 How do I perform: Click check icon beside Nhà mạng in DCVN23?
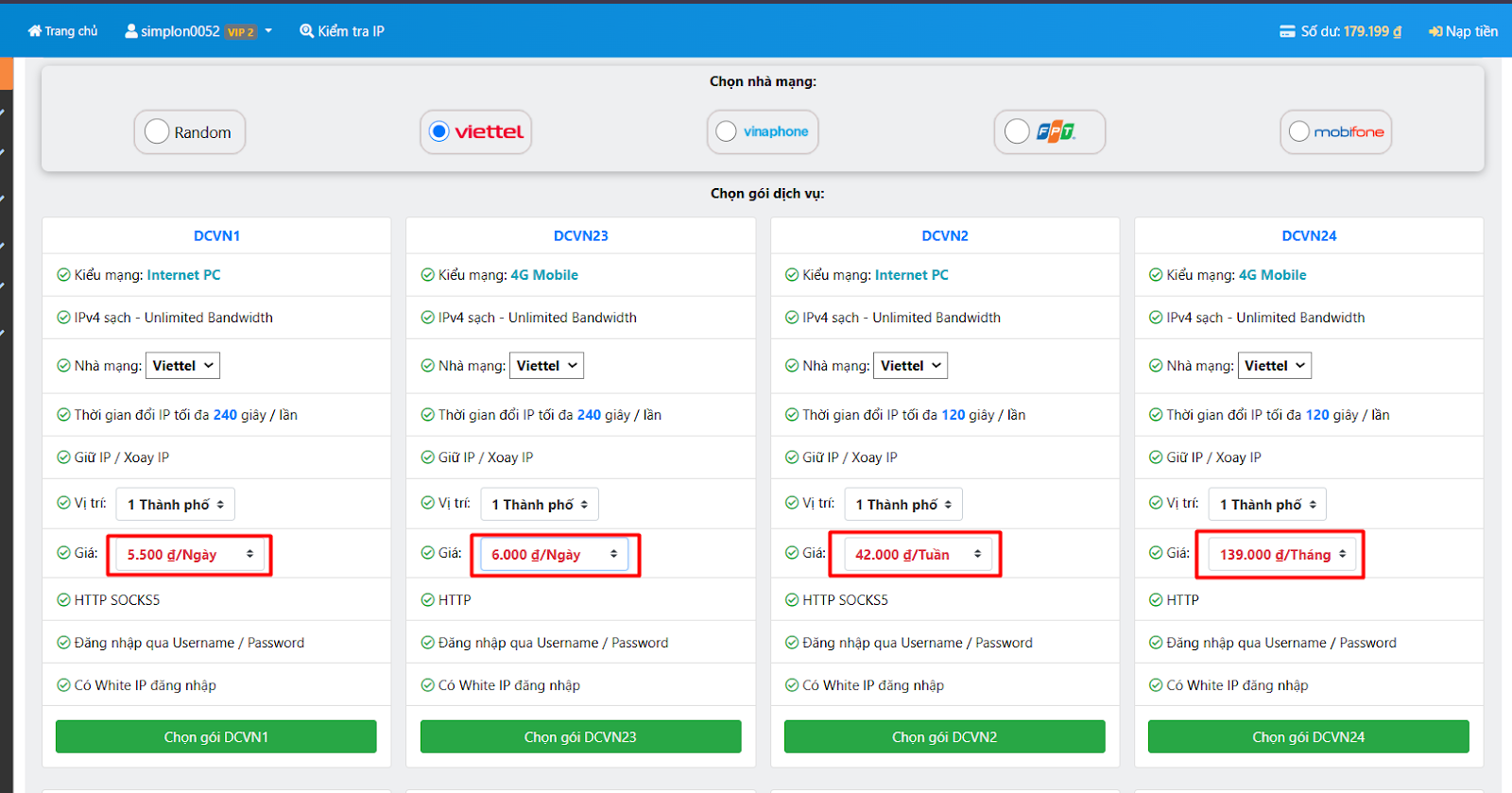coord(427,366)
